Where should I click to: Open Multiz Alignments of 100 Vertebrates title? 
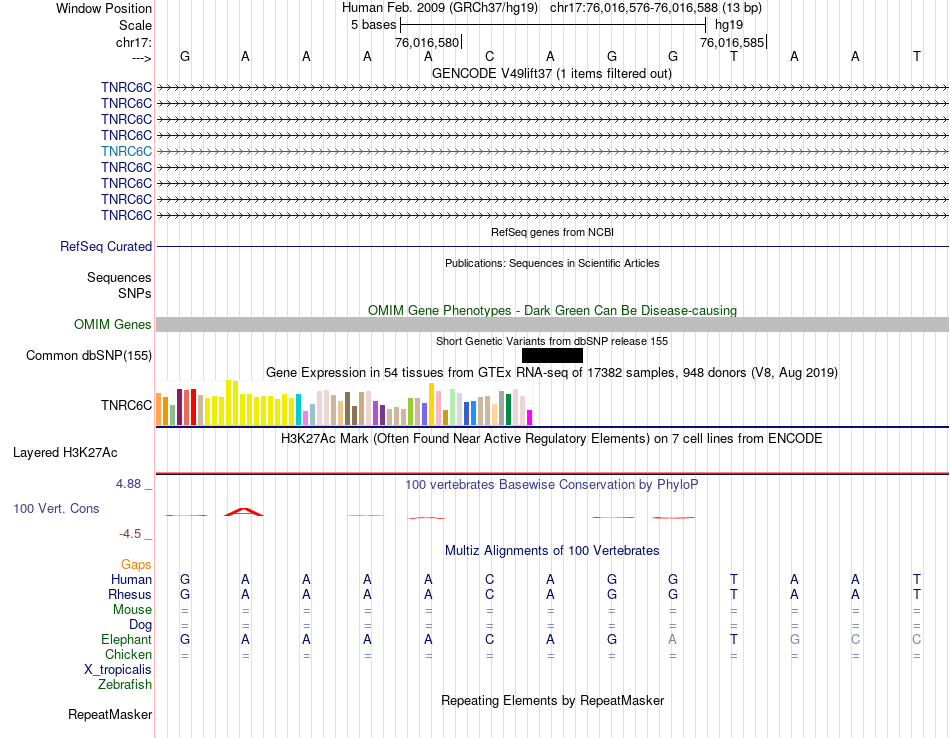(552, 551)
